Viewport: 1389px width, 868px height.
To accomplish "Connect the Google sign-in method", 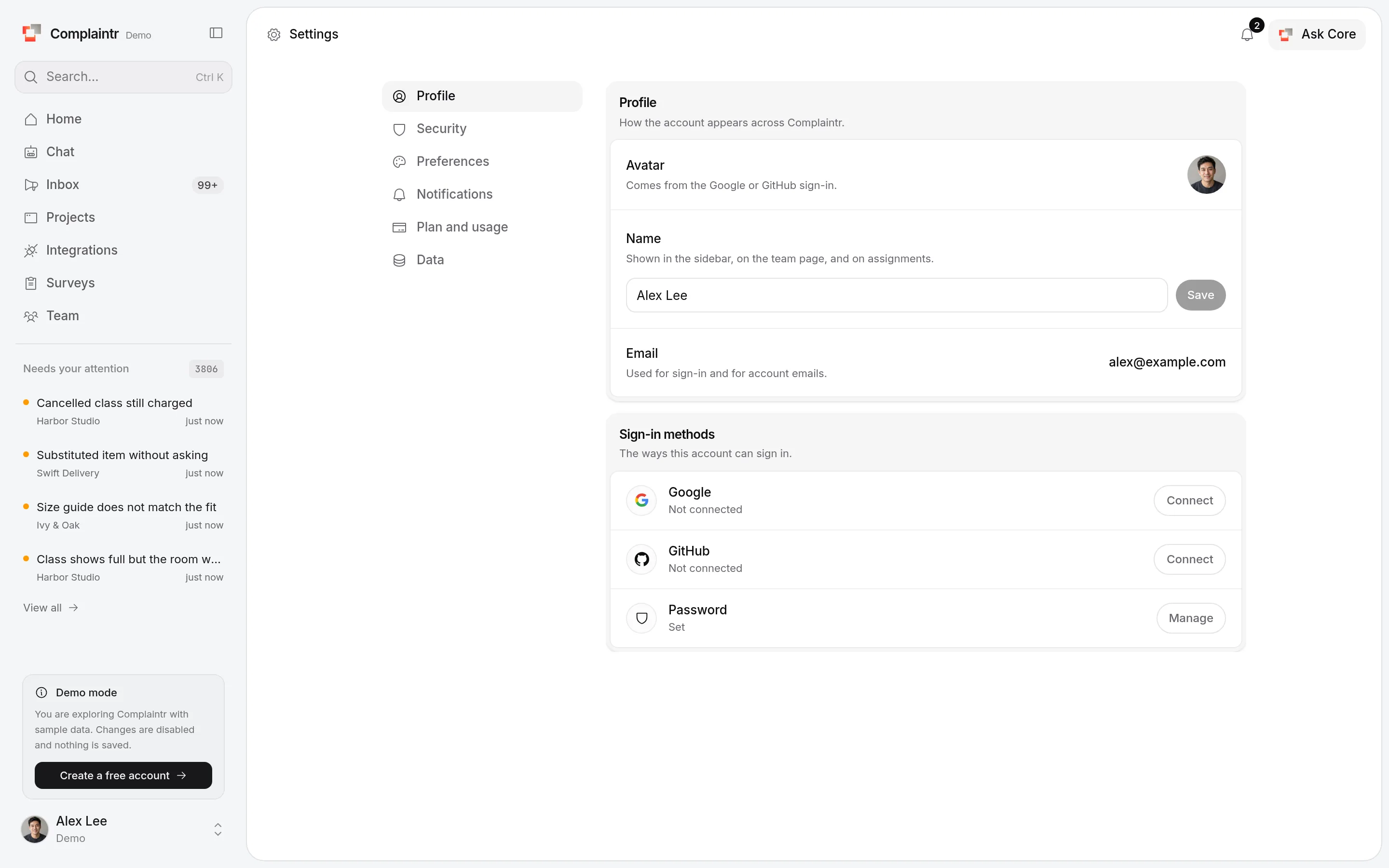I will point(1189,501).
